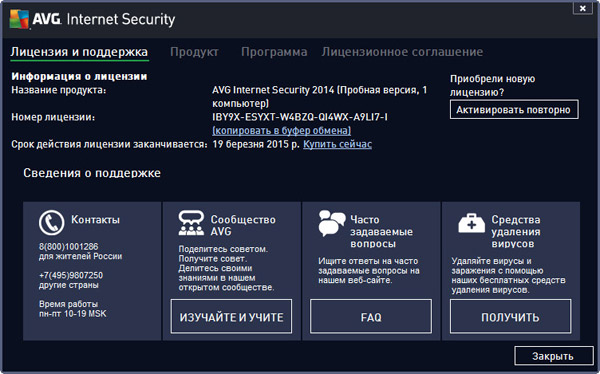Image resolution: width=600 pixels, height=374 pixels.
Task: Click Часто задаваемые вопросы title
Action: coord(382,232)
